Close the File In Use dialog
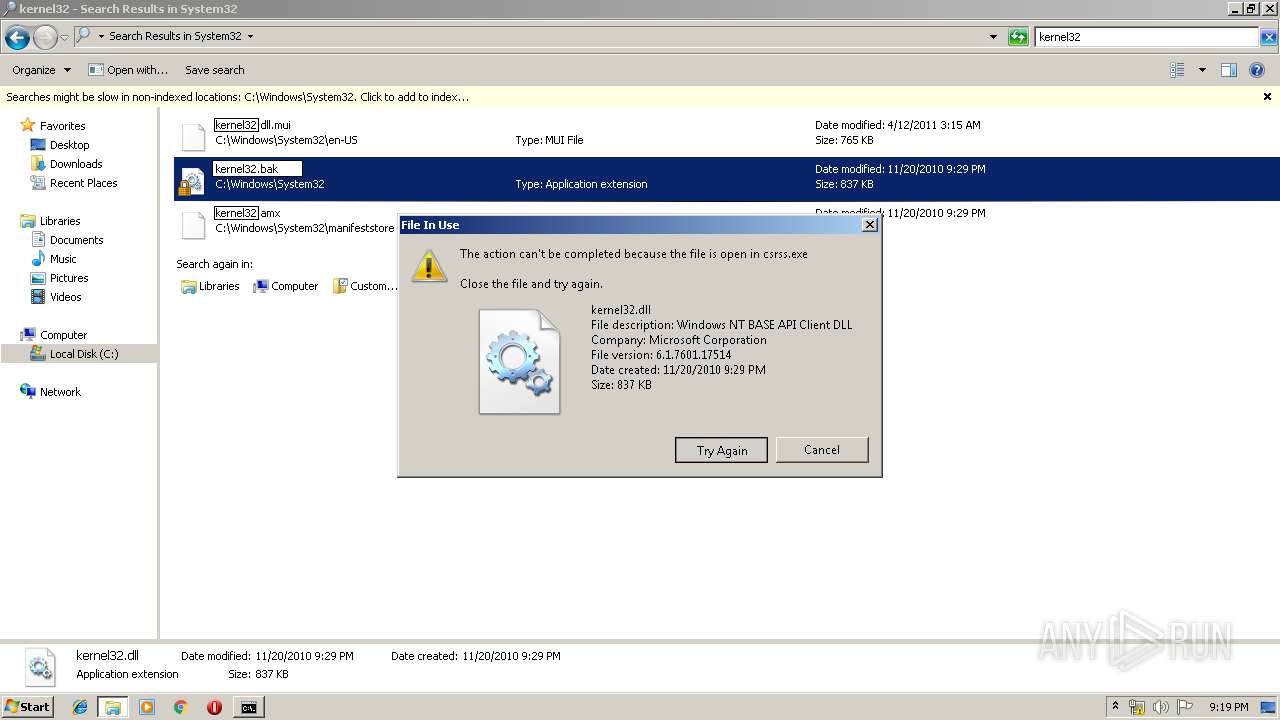Screen dimensions: 1280x720 pos(870,225)
